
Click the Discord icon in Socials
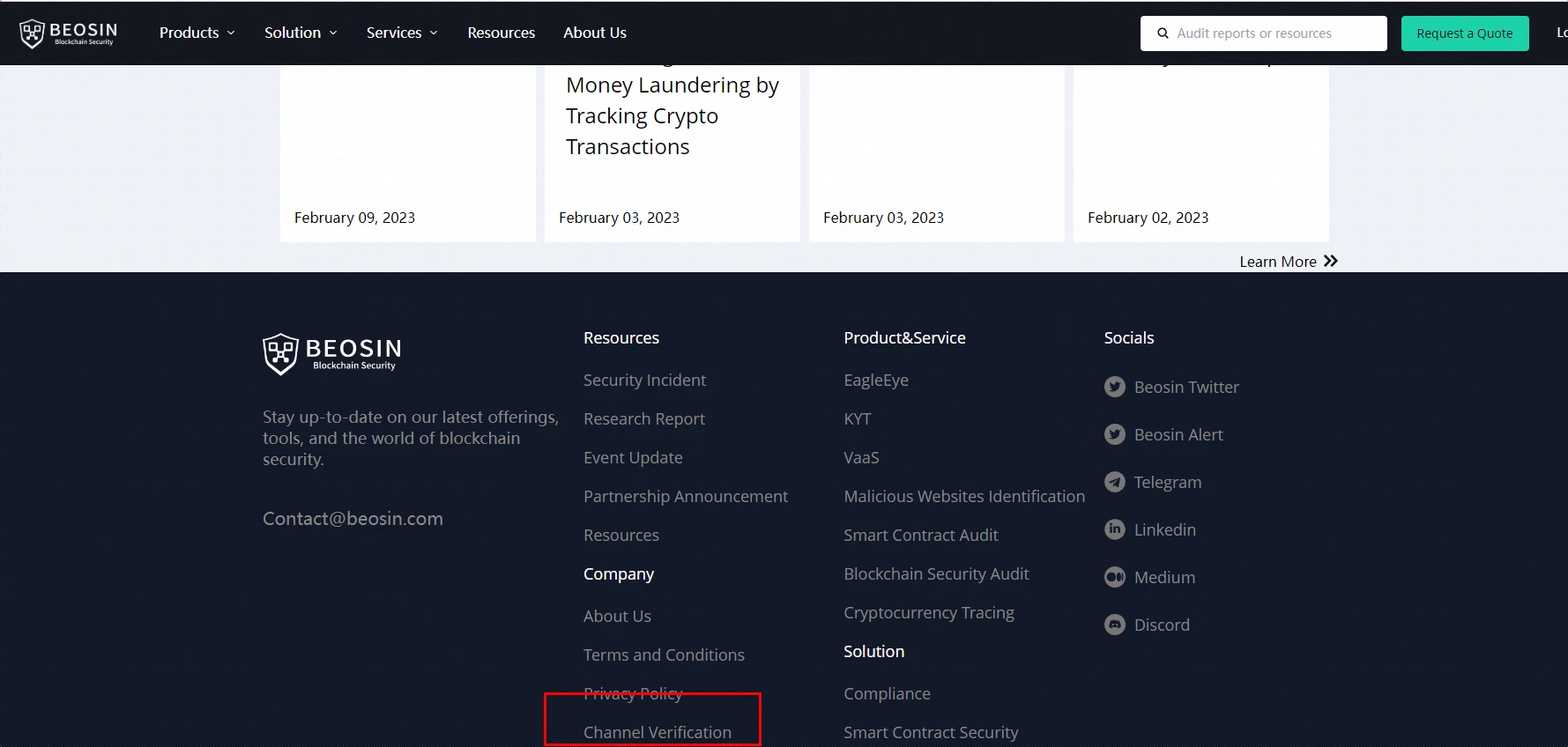(1115, 625)
